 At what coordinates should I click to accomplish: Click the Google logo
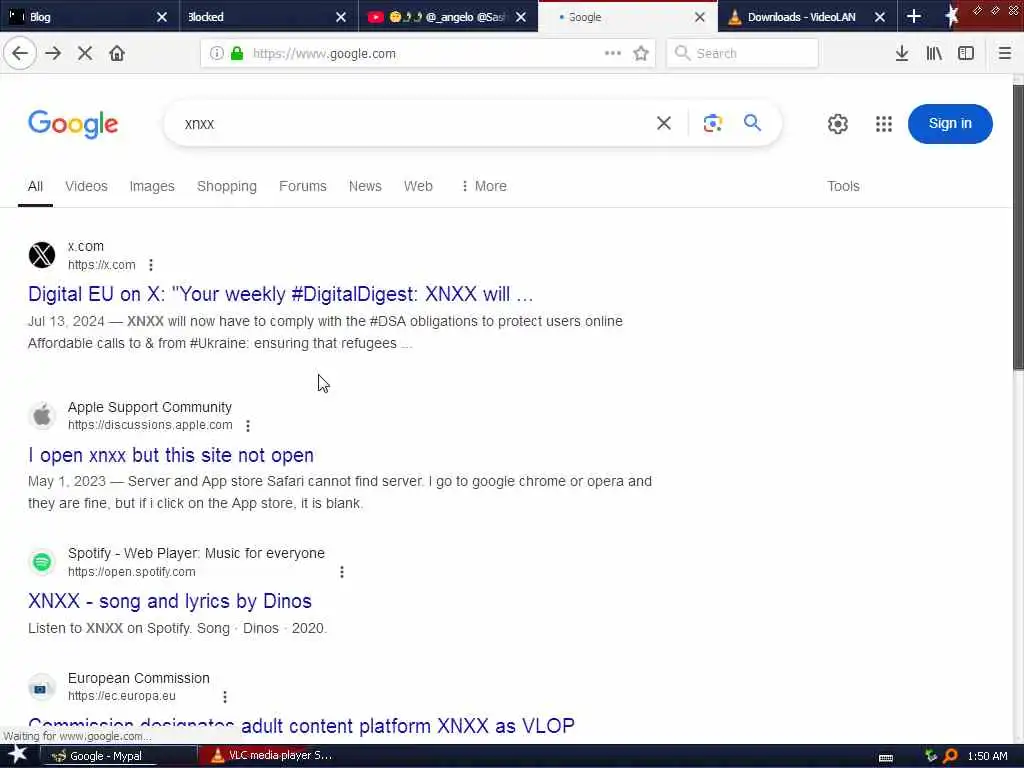(73, 124)
